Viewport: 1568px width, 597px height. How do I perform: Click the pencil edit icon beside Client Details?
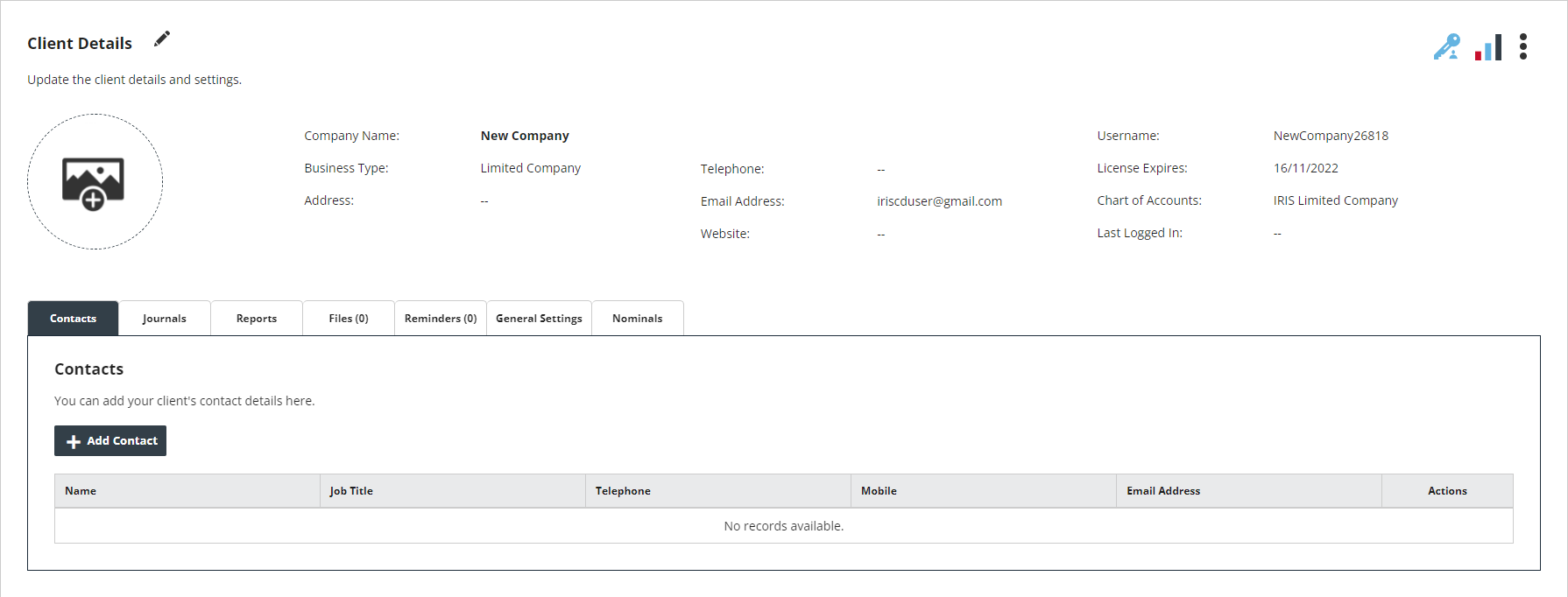[x=162, y=39]
